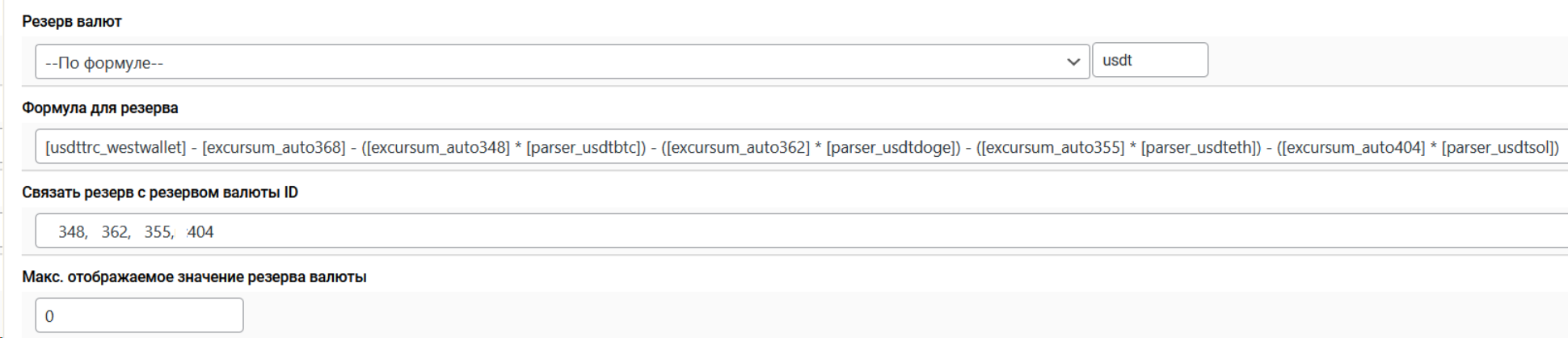The height and width of the screenshot is (338, 1568).
Task: Click ID '348' in linked reserve field
Action: 71,232
